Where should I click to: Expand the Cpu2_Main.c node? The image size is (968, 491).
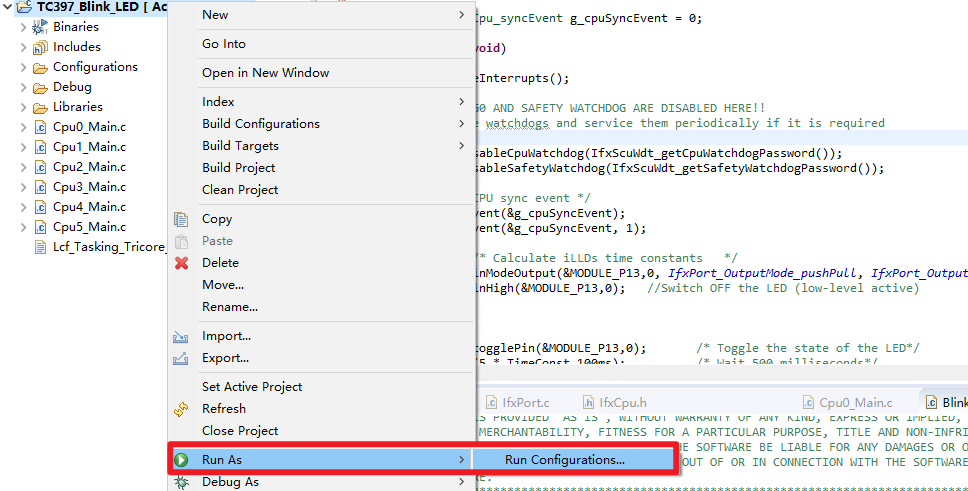click(23, 167)
